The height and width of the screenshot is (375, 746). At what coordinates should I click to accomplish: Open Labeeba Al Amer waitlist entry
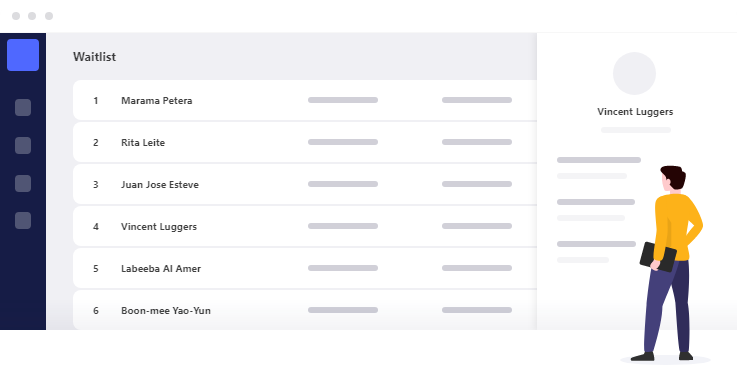pyautogui.click(x=305, y=268)
